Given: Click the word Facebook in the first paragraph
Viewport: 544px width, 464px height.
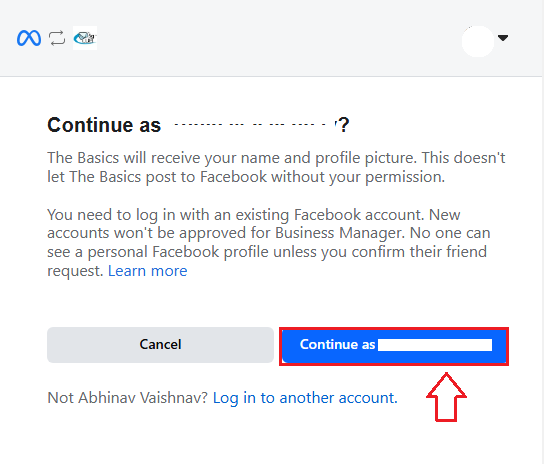Looking at the screenshot, I should tap(233, 177).
